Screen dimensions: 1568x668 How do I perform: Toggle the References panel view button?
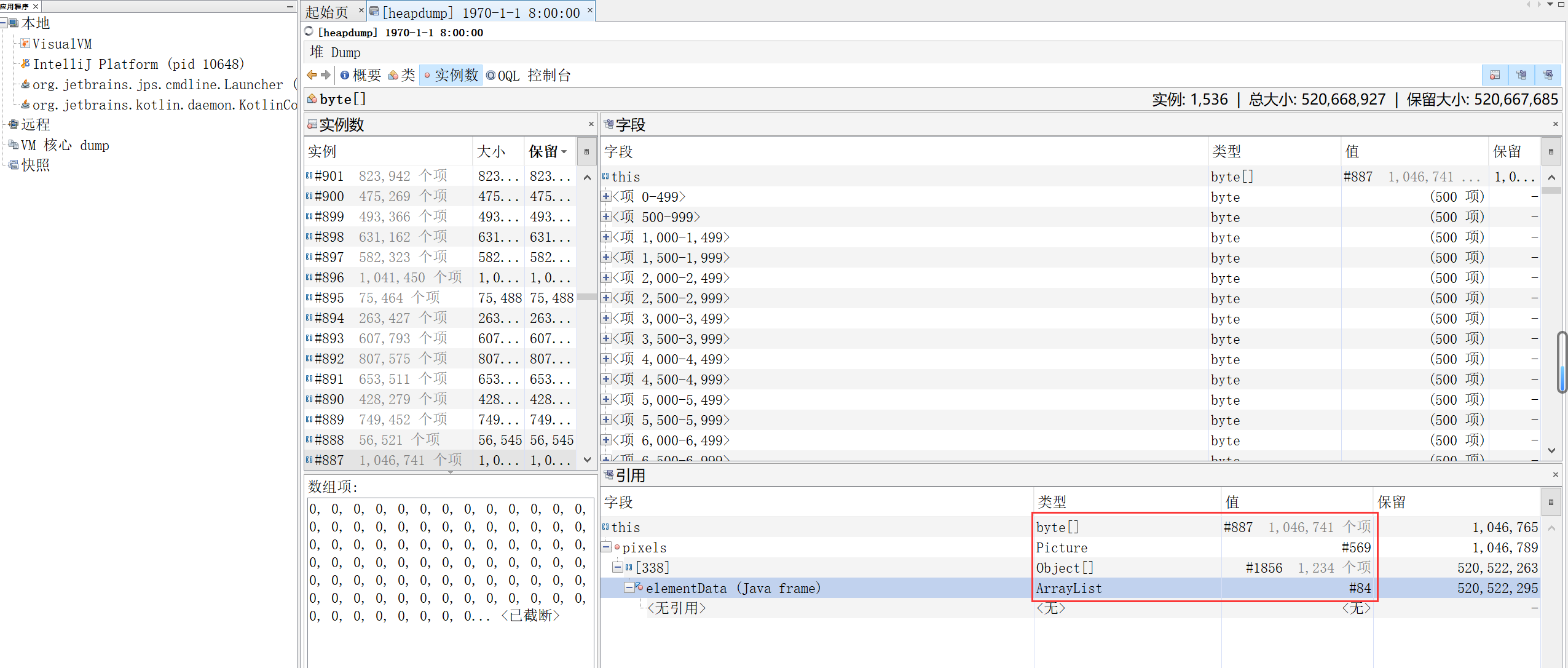tap(1547, 75)
